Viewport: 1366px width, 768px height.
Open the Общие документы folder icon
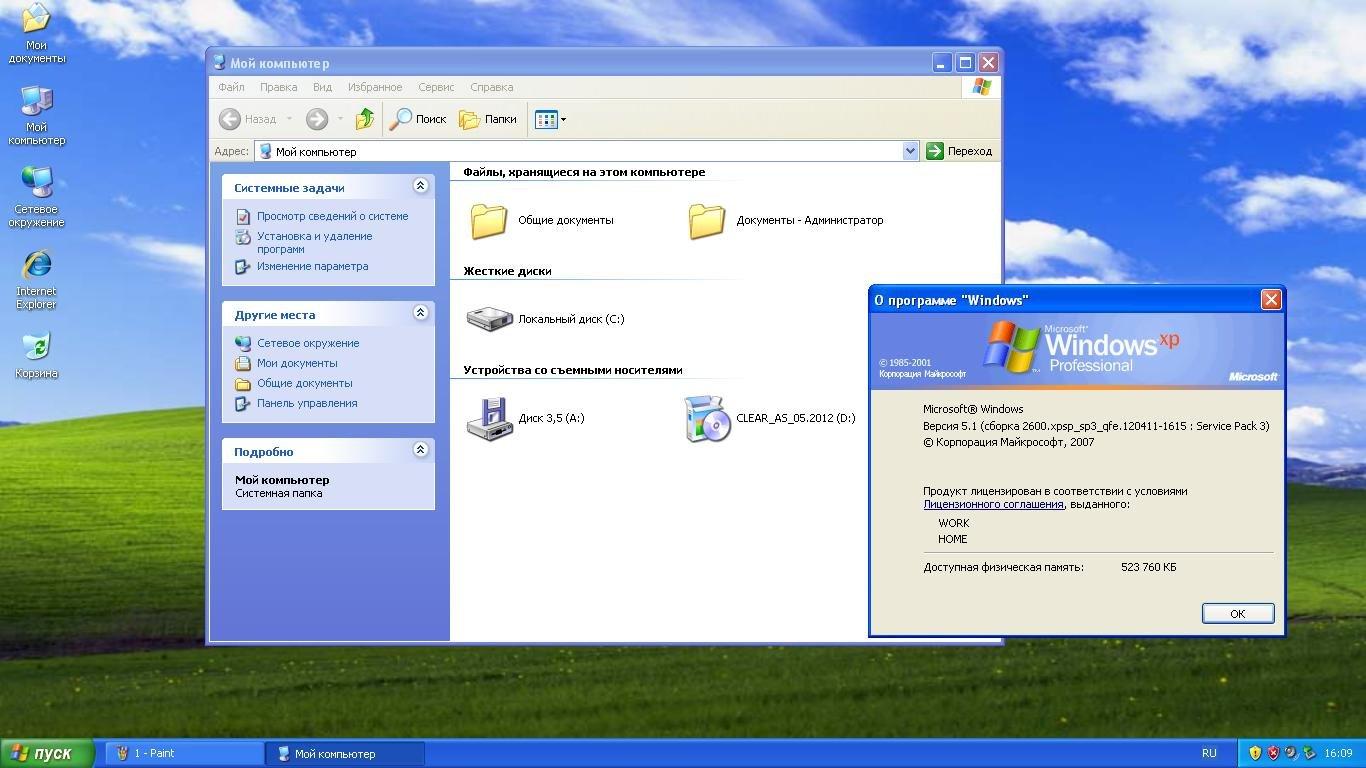(x=489, y=220)
